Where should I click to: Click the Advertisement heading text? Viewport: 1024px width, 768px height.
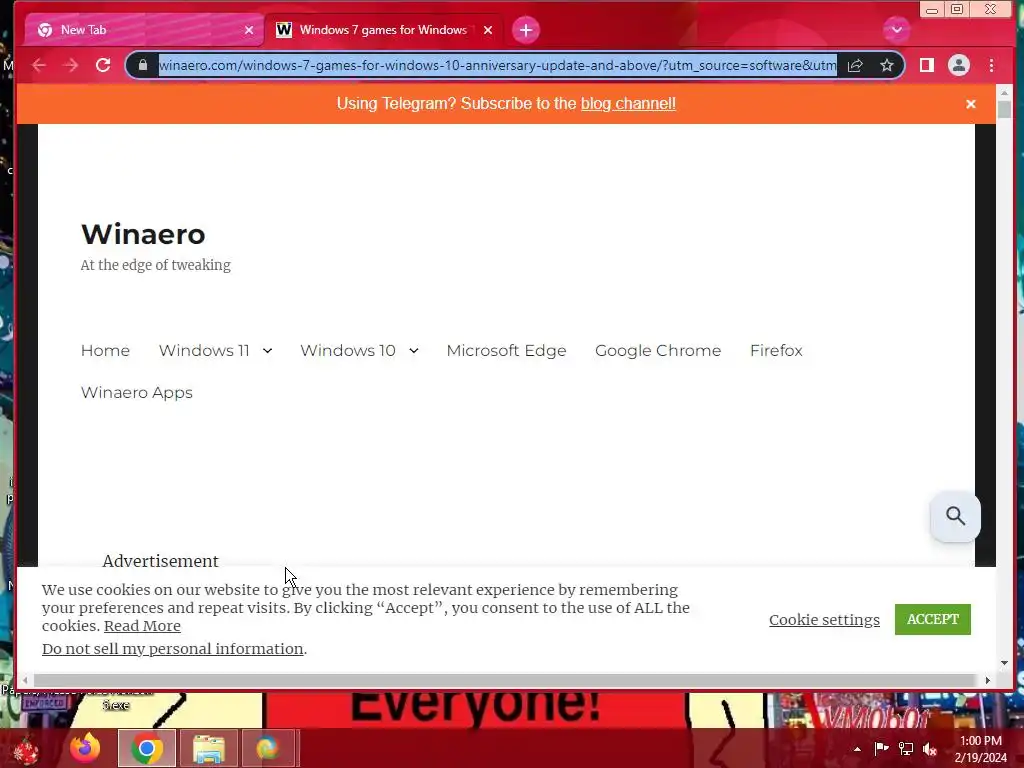coord(160,561)
